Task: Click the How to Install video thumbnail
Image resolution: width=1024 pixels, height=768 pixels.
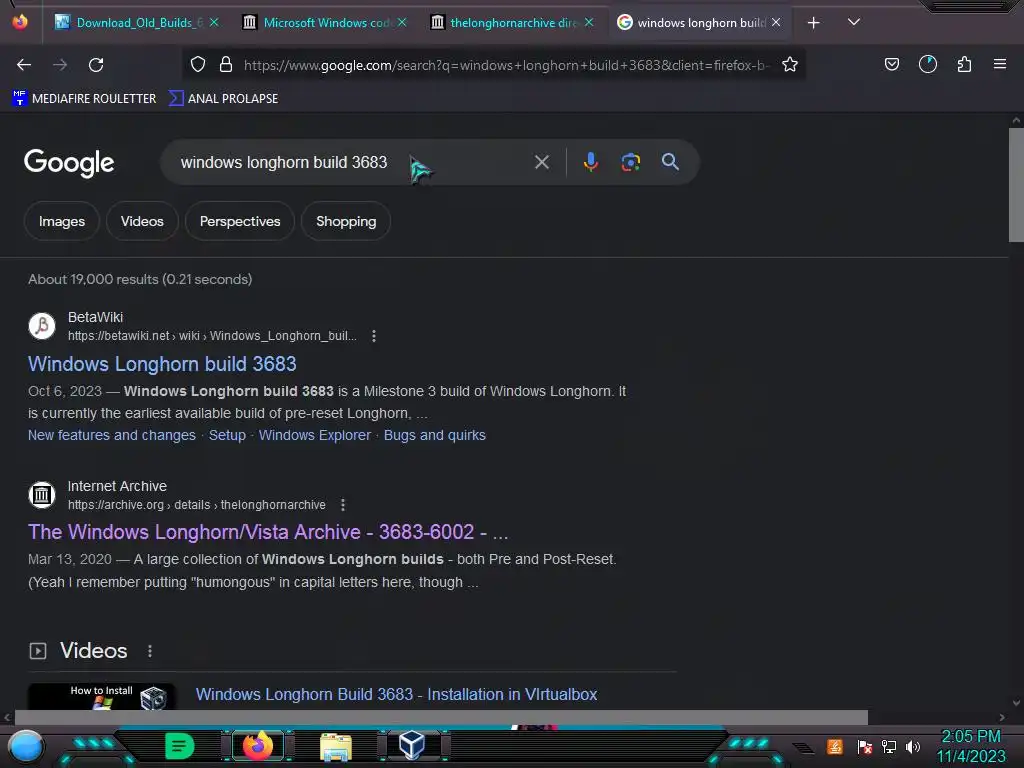Action: [101, 697]
